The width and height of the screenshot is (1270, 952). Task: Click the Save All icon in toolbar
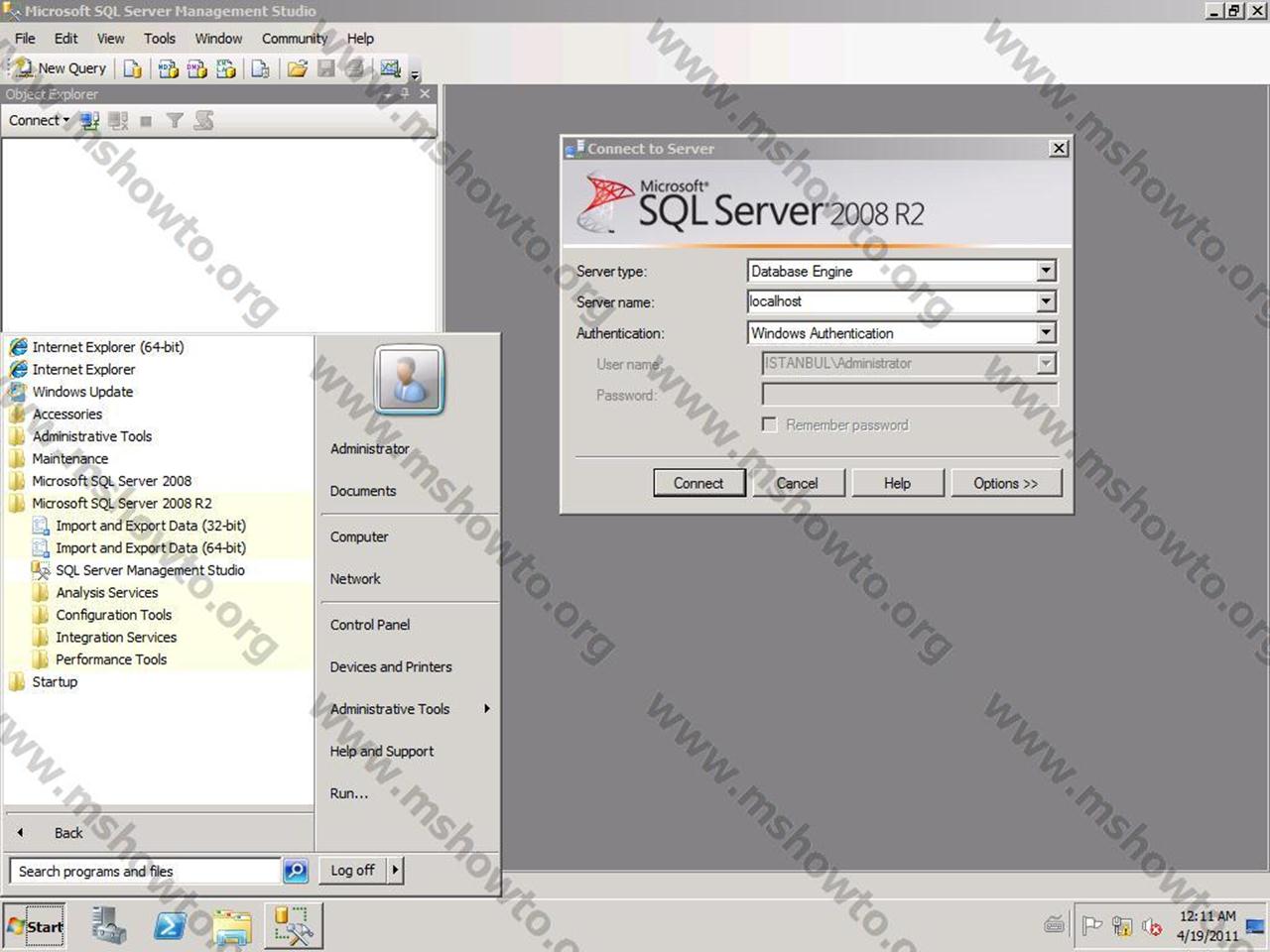(x=354, y=68)
